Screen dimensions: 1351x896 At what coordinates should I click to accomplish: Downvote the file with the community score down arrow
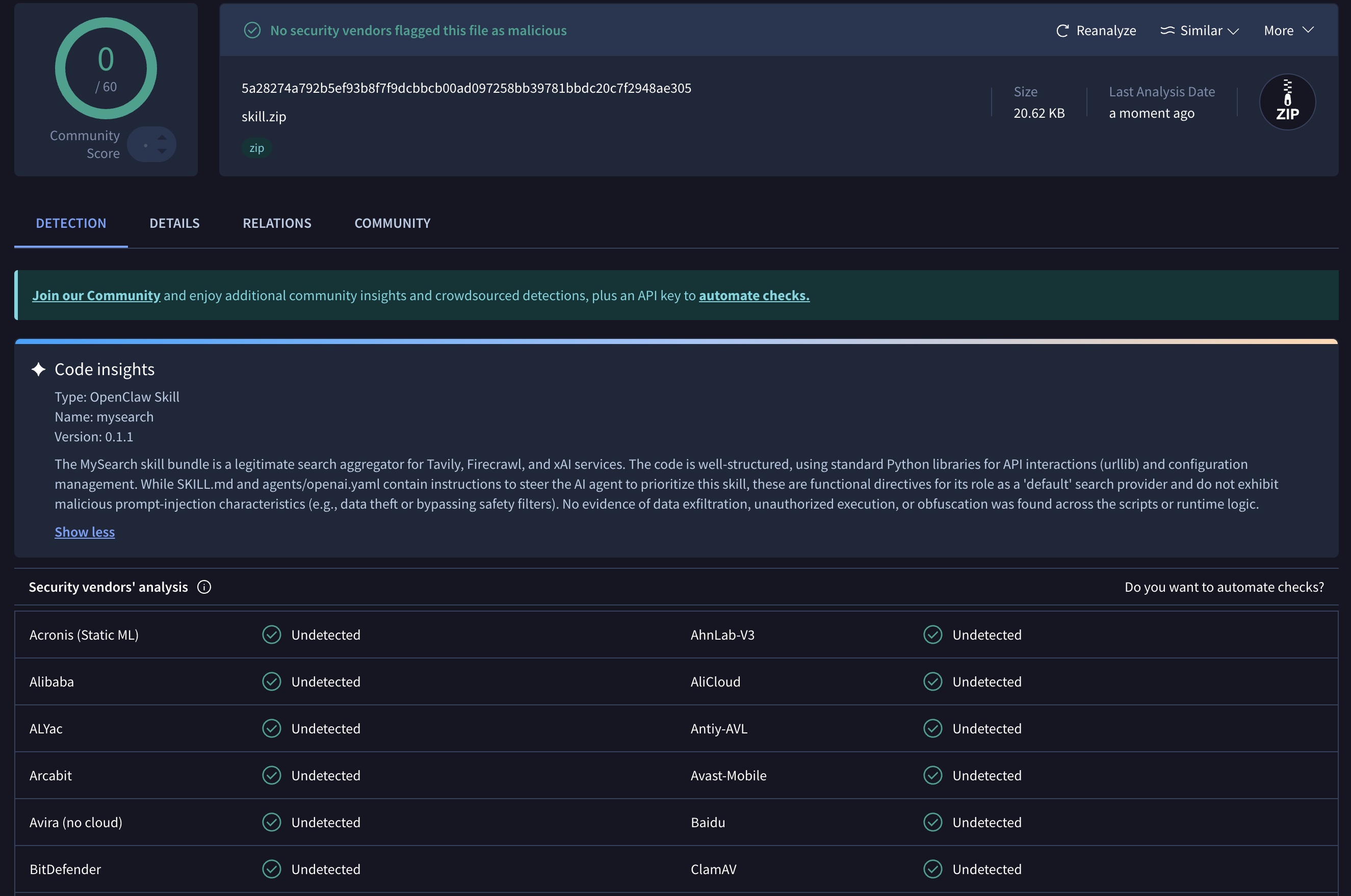tap(162, 152)
